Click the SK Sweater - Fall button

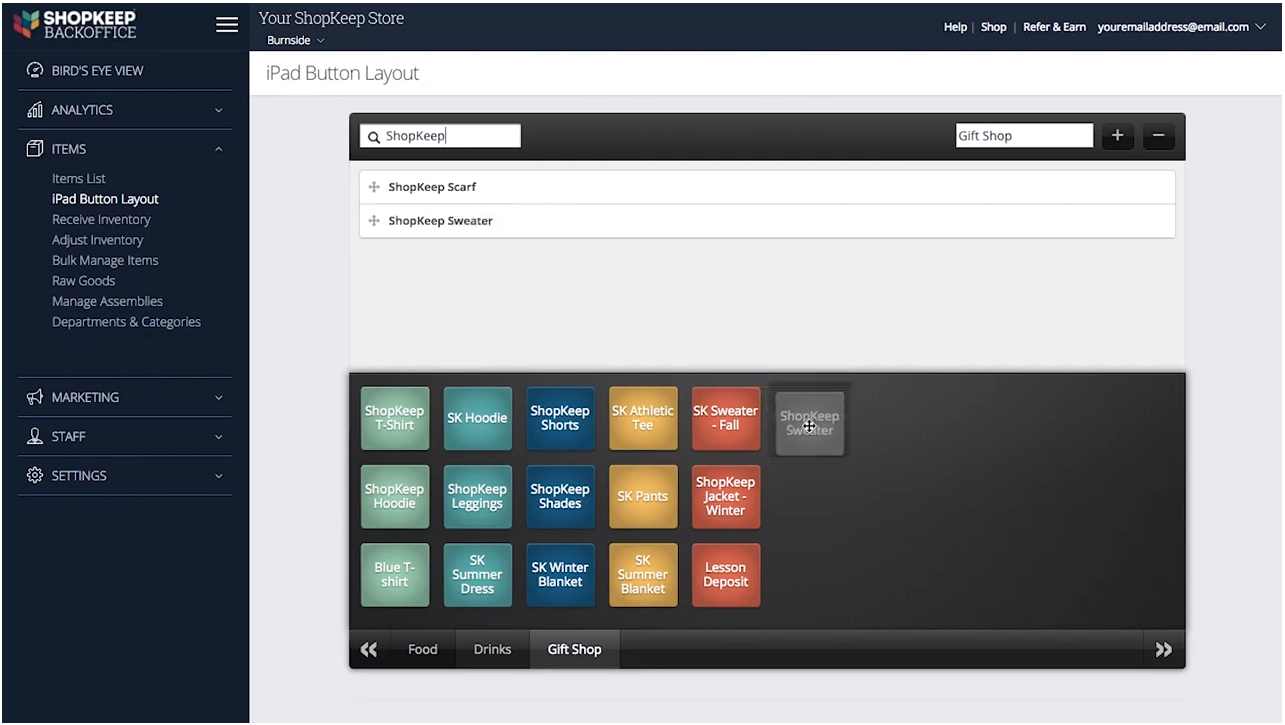[x=726, y=418]
